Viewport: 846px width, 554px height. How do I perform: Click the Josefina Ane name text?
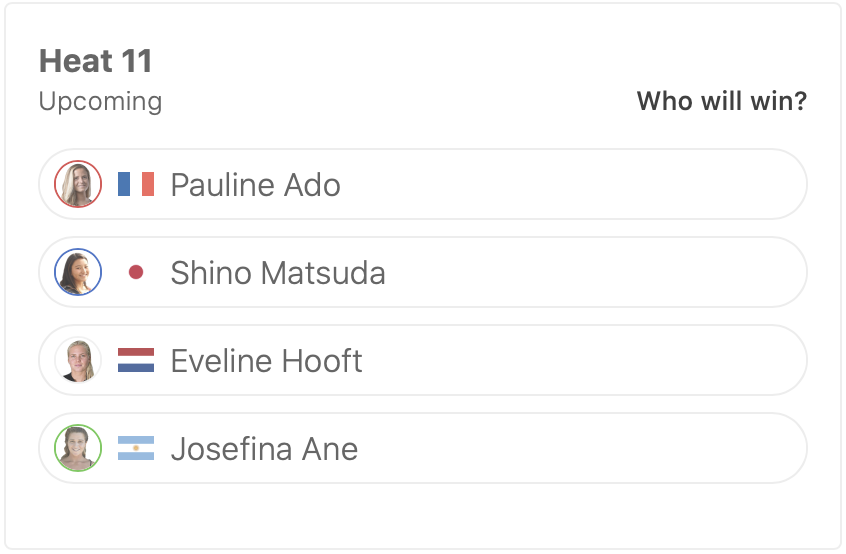coord(264,449)
